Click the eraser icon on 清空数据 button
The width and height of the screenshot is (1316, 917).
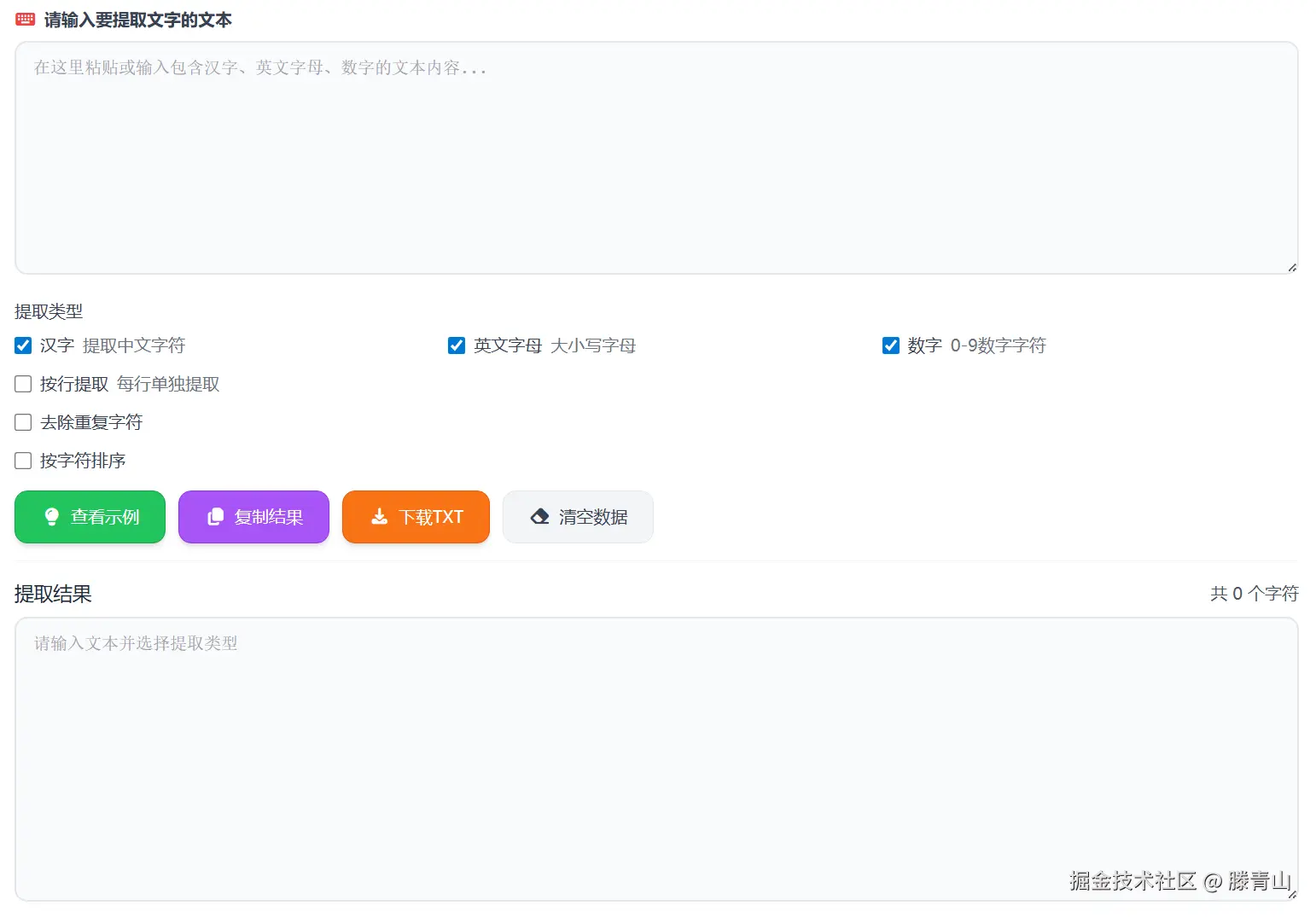(540, 516)
